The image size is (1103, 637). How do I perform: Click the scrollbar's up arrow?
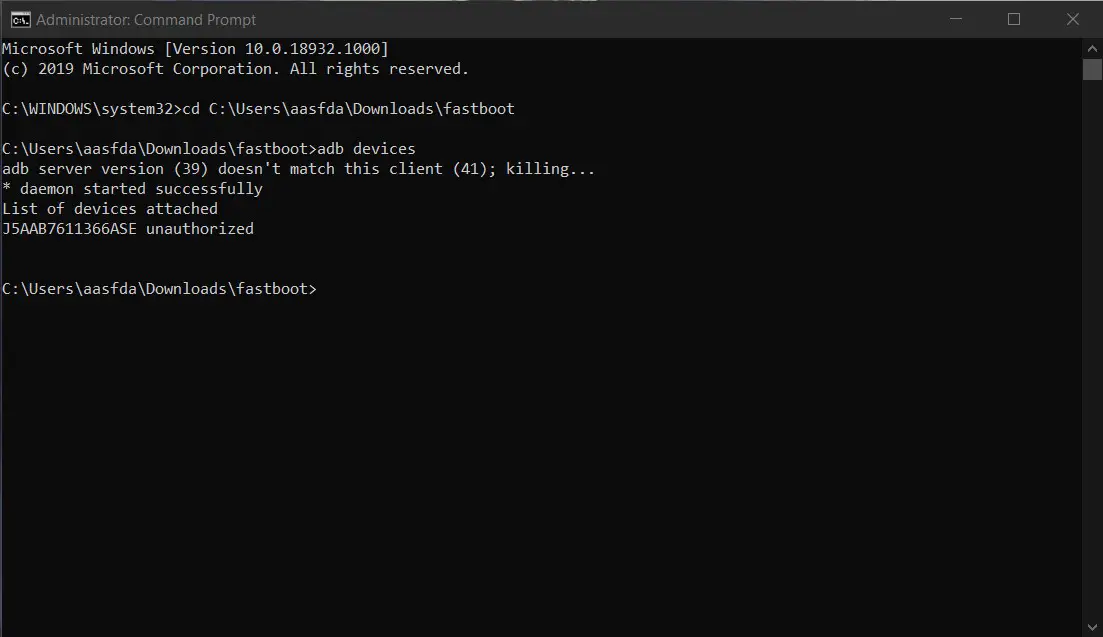[x=1092, y=49]
